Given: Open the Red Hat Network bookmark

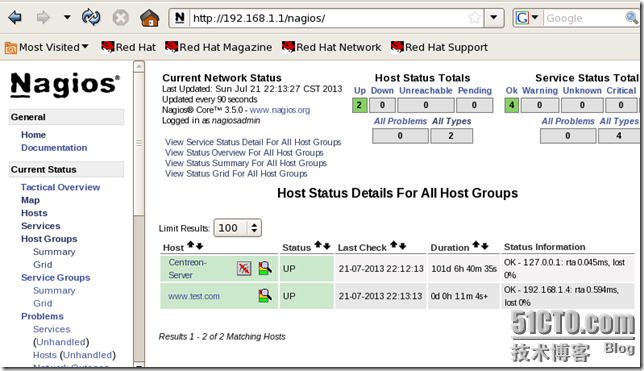Looking at the screenshot, I should [x=331, y=48].
